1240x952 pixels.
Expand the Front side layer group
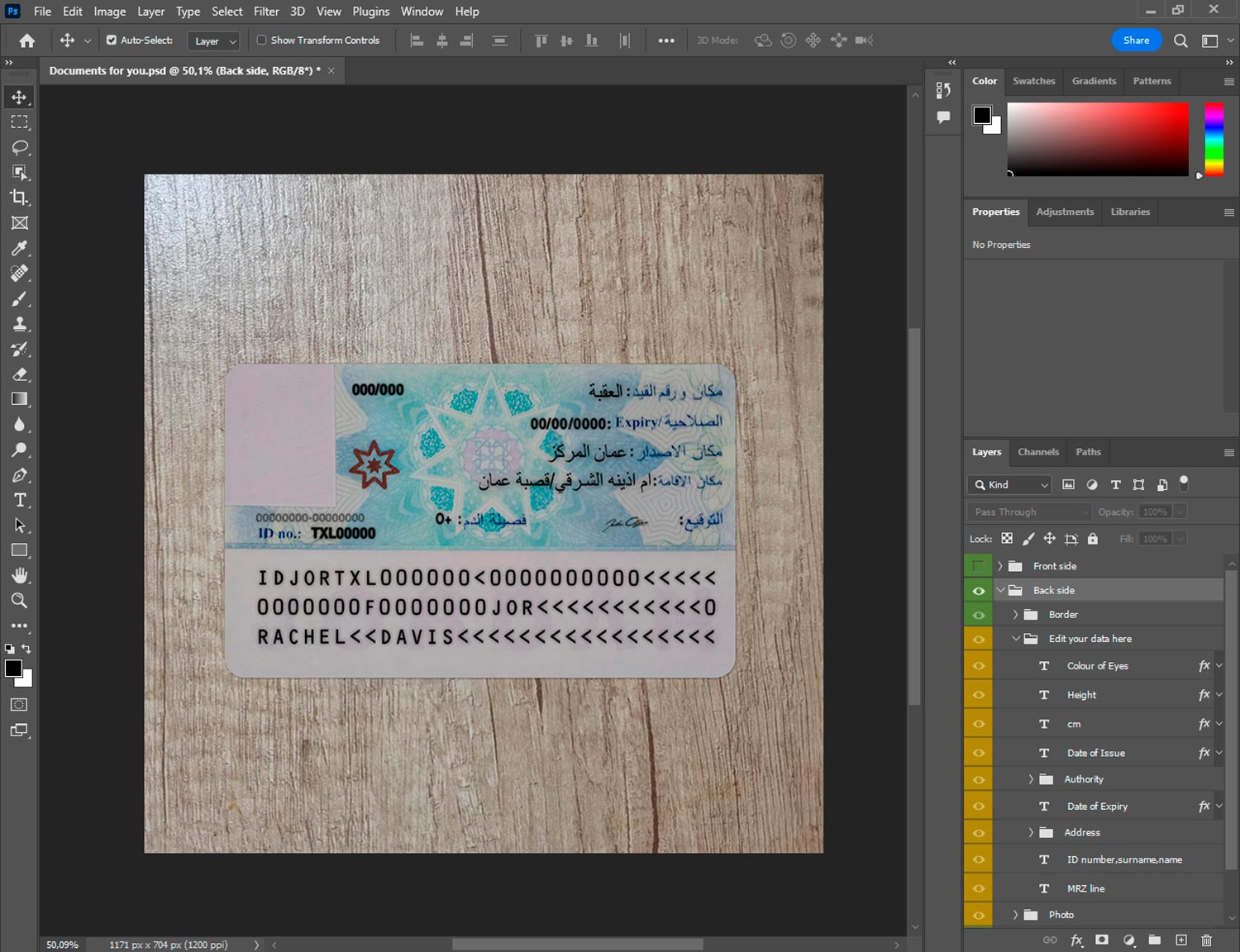click(x=999, y=566)
